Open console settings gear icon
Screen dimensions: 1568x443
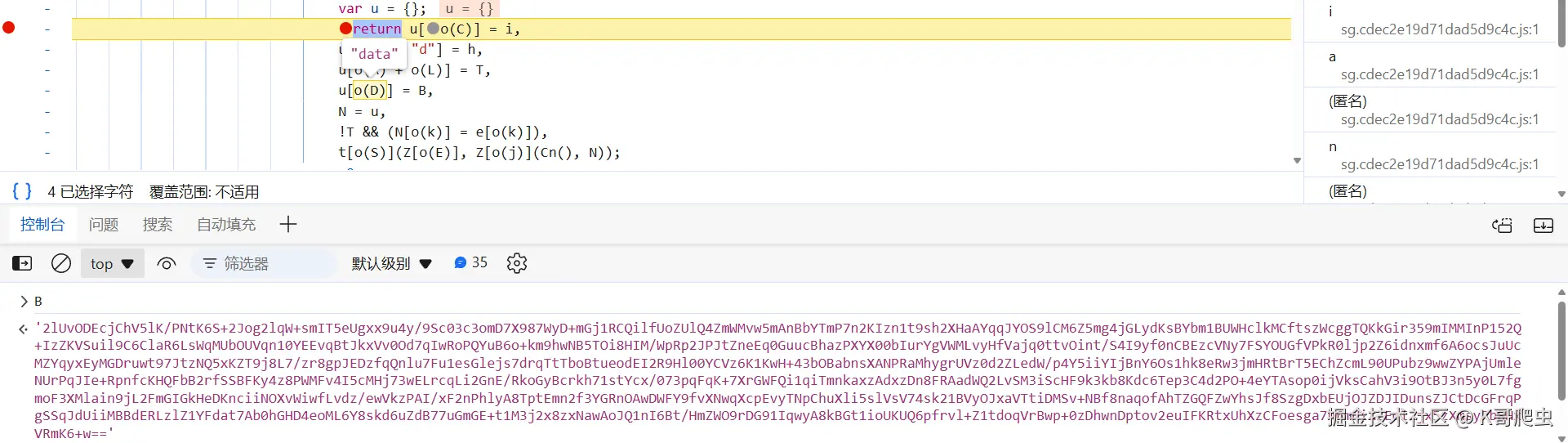pyautogui.click(x=517, y=263)
